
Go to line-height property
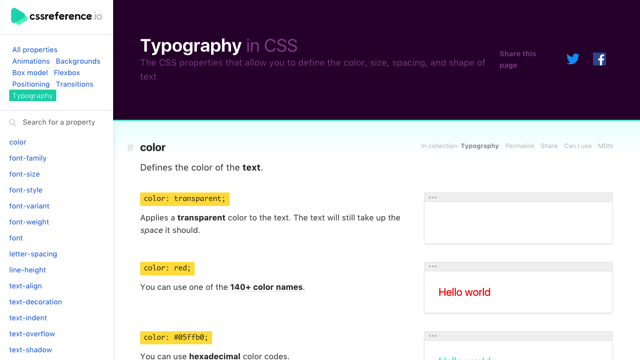(27, 270)
